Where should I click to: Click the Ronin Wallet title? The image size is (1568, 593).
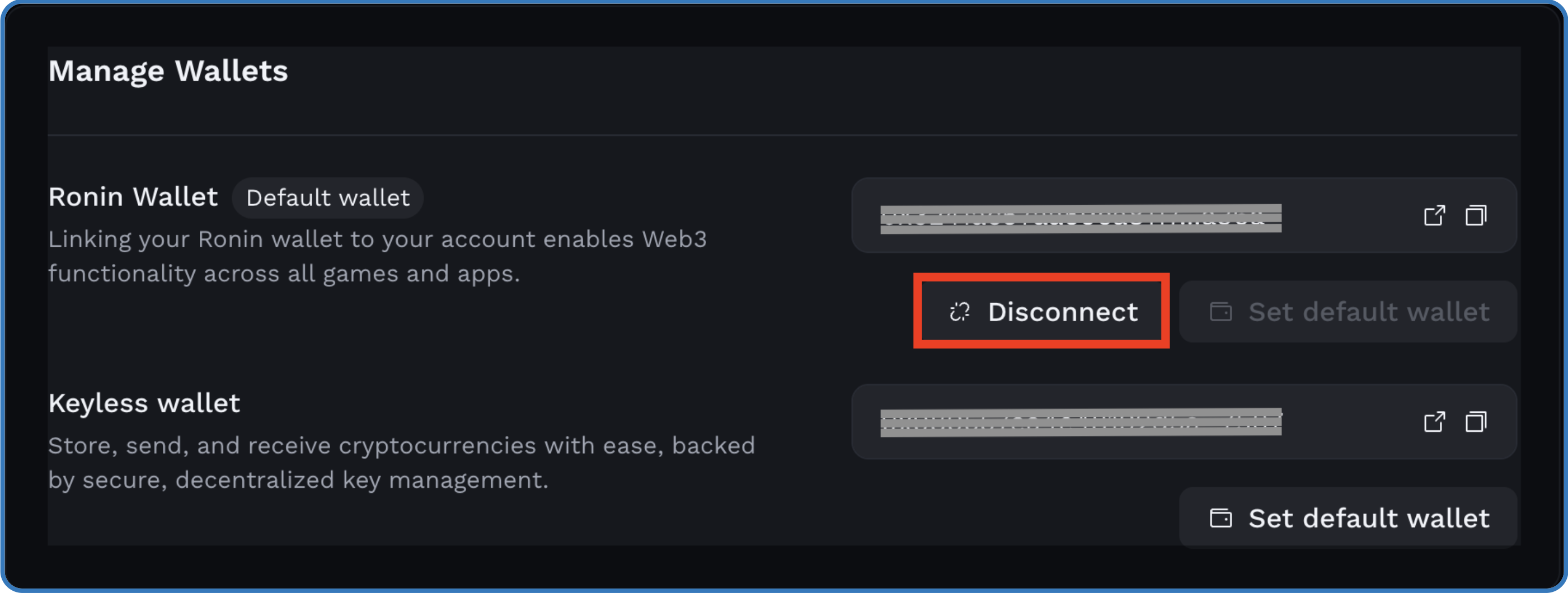133,197
